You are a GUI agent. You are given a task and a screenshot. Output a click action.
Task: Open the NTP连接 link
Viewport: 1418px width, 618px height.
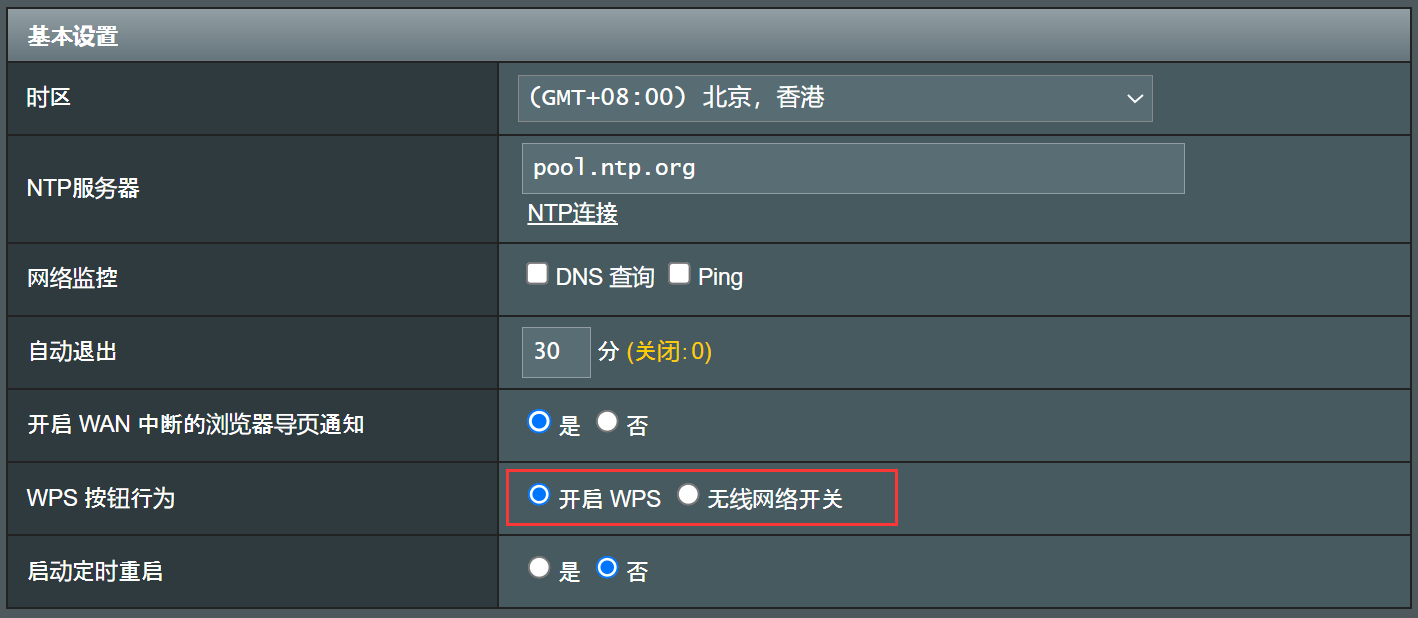click(x=572, y=213)
